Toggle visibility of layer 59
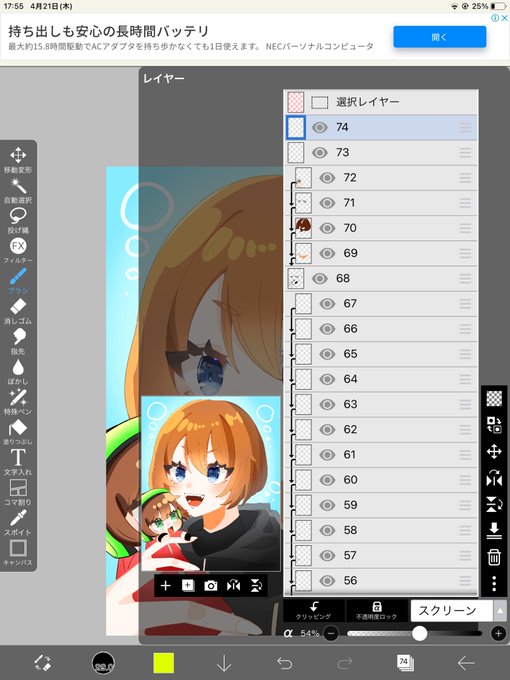The image size is (510, 680). [x=327, y=505]
